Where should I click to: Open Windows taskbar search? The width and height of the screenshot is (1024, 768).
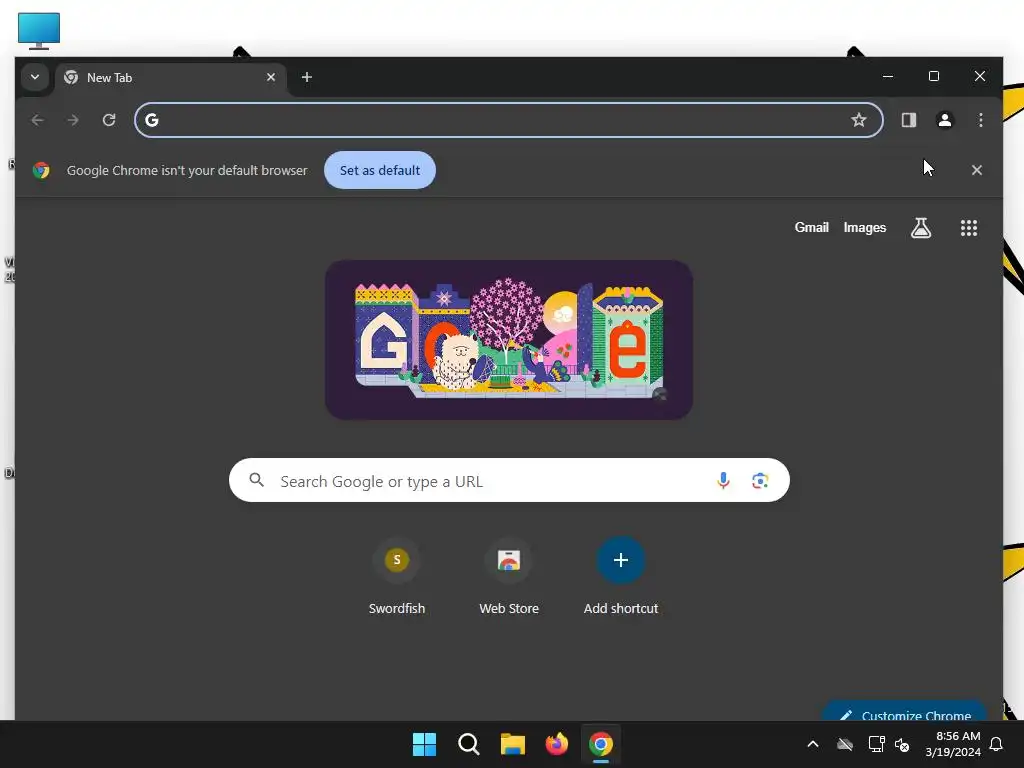click(468, 744)
